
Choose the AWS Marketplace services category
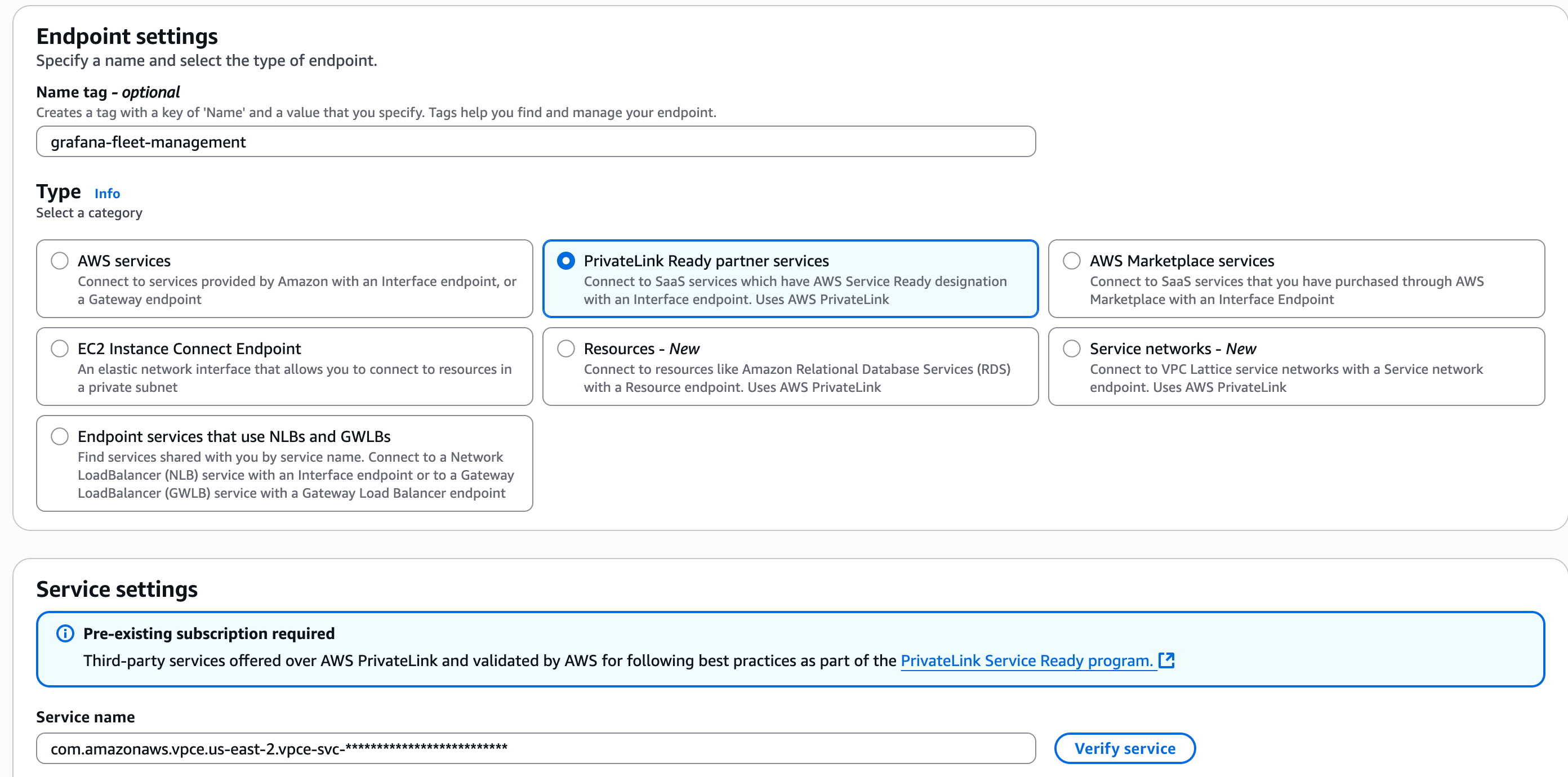1071,261
